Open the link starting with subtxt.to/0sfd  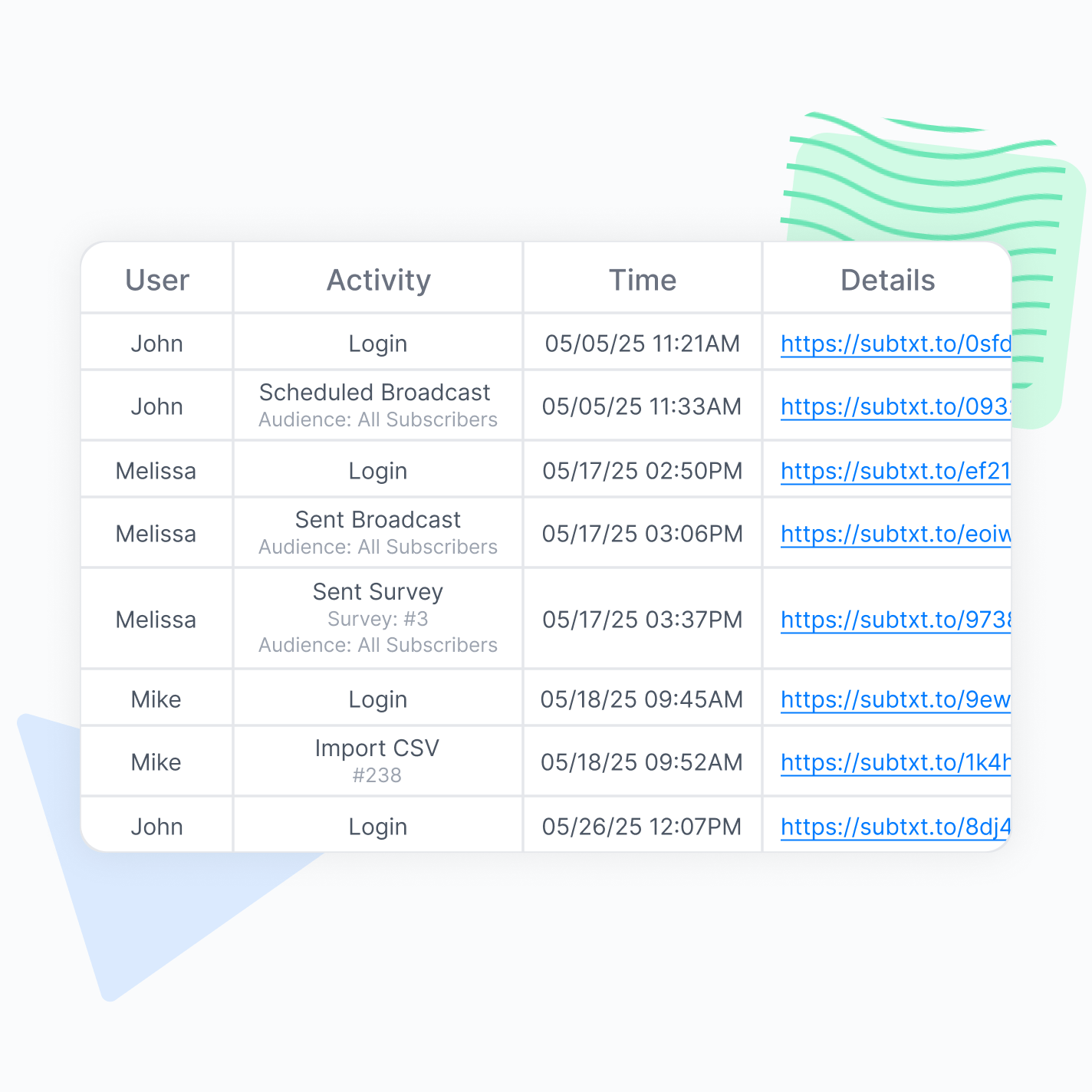click(x=895, y=344)
